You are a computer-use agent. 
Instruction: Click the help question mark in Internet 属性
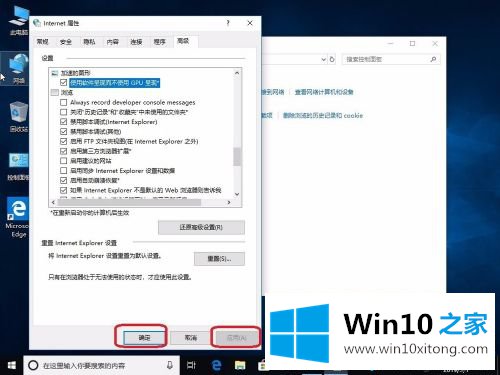[x=228, y=23]
